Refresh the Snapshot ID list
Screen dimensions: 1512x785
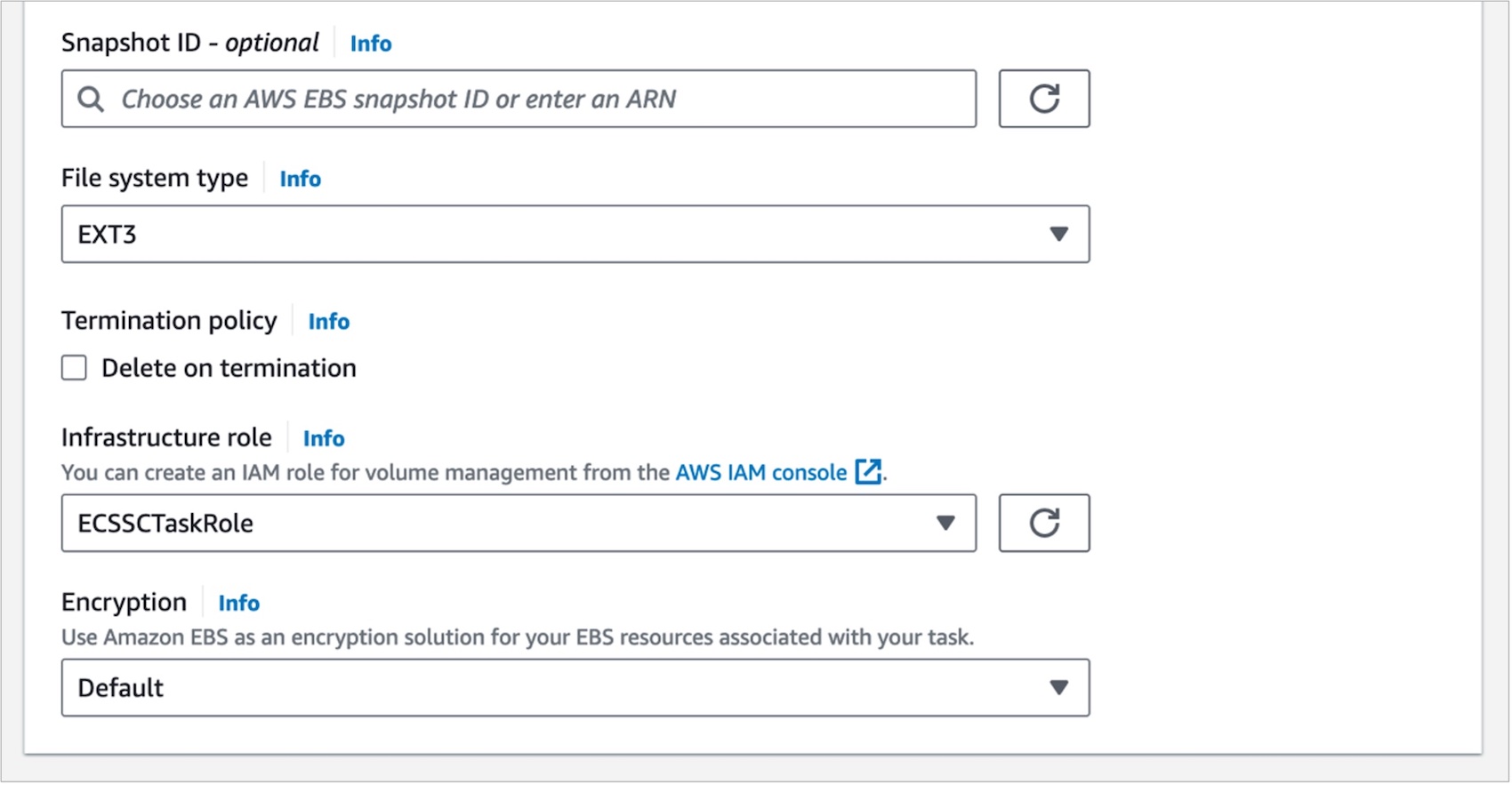[x=1043, y=99]
